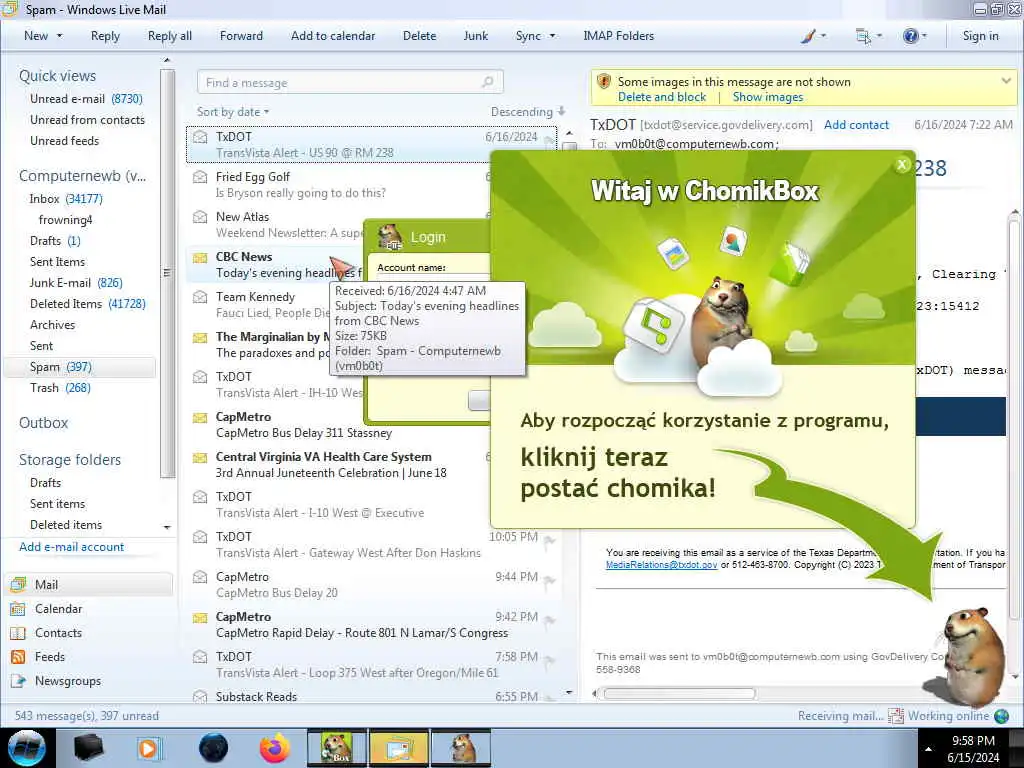Click the Sign in button
The width and height of the screenshot is (1024, 768).
click(x=980, y=36)
